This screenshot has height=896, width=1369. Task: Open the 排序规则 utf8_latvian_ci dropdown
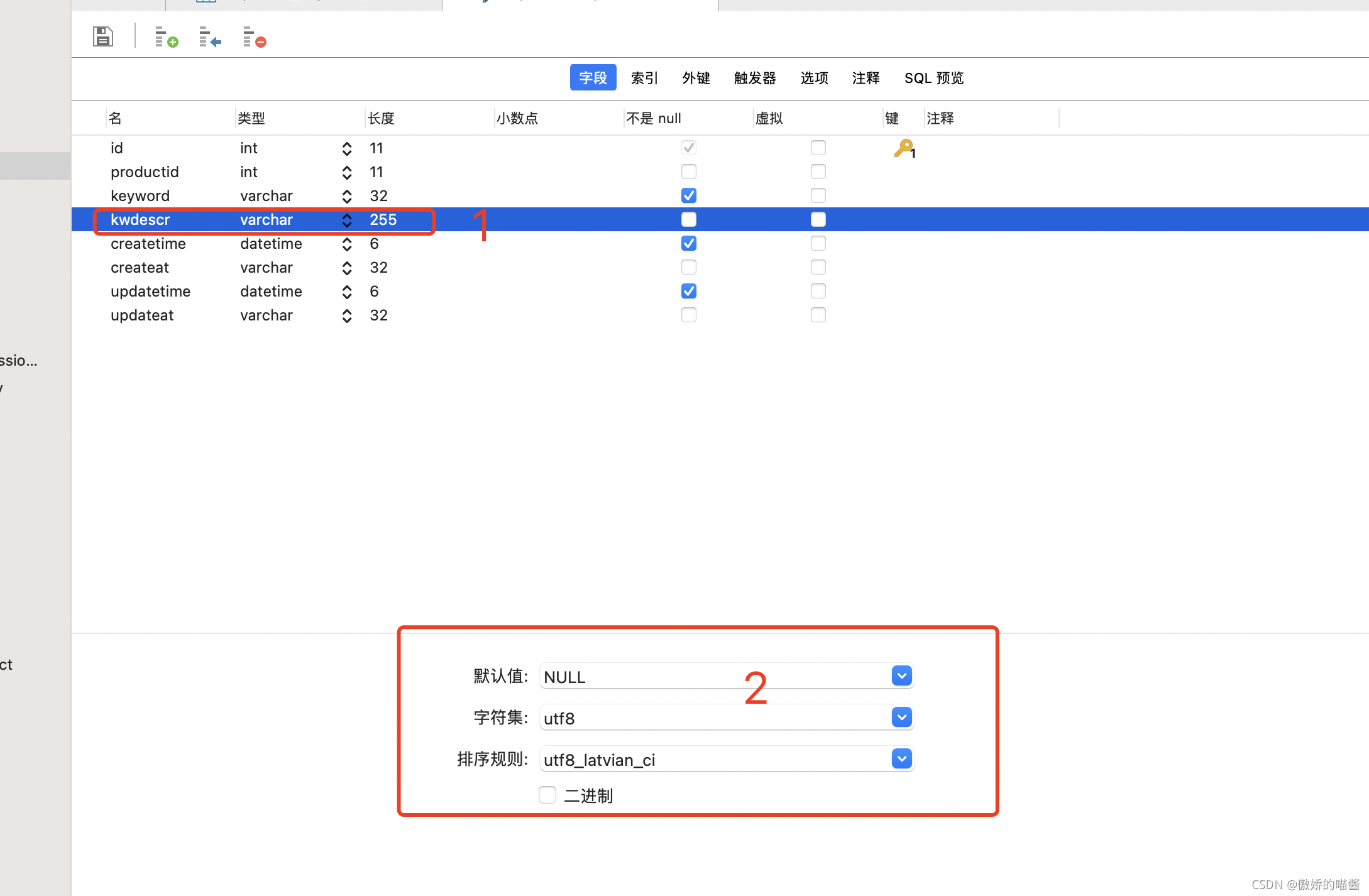pyautogui.click(x=901, y=758)
